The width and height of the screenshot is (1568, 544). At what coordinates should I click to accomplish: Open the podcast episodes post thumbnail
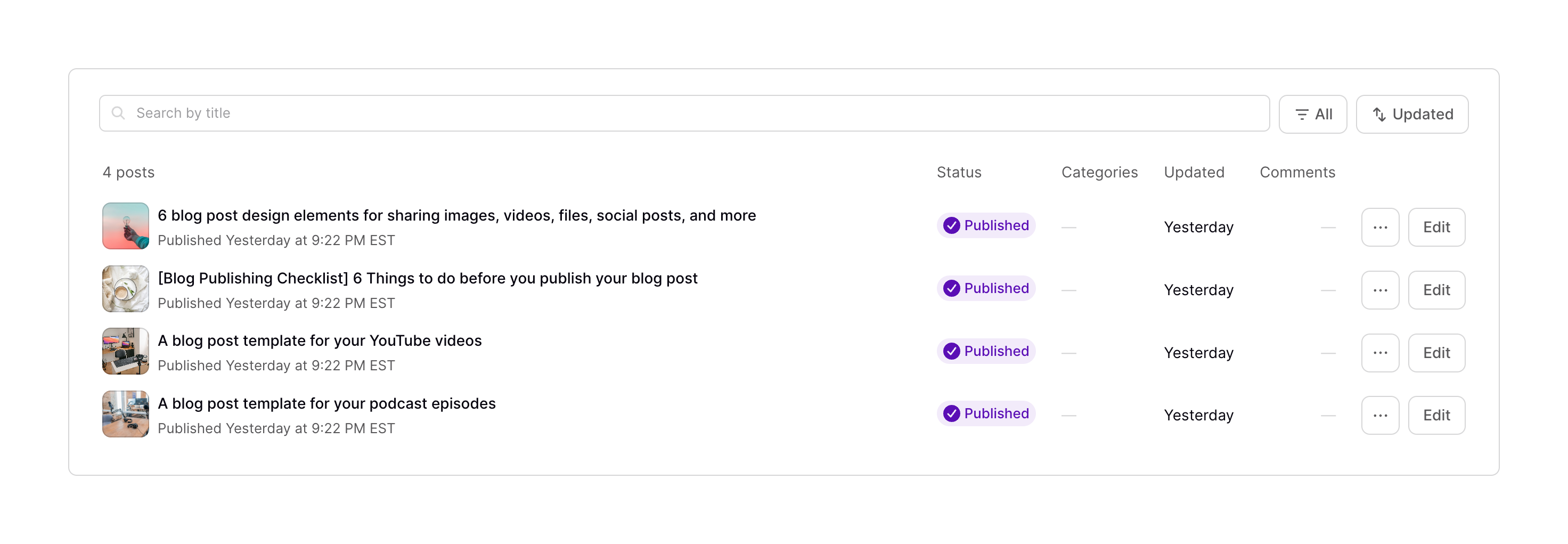[125, 414]
